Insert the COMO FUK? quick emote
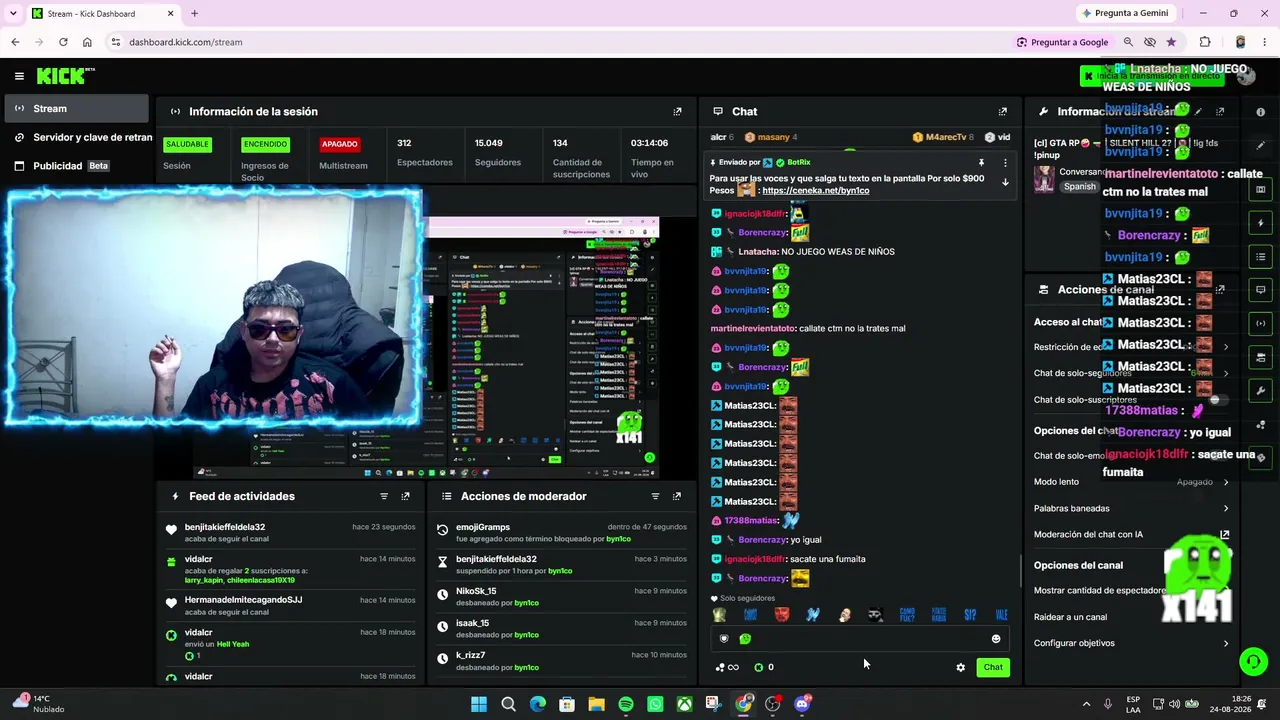Viewport: 1280px width, 720px height. point(907,615)
